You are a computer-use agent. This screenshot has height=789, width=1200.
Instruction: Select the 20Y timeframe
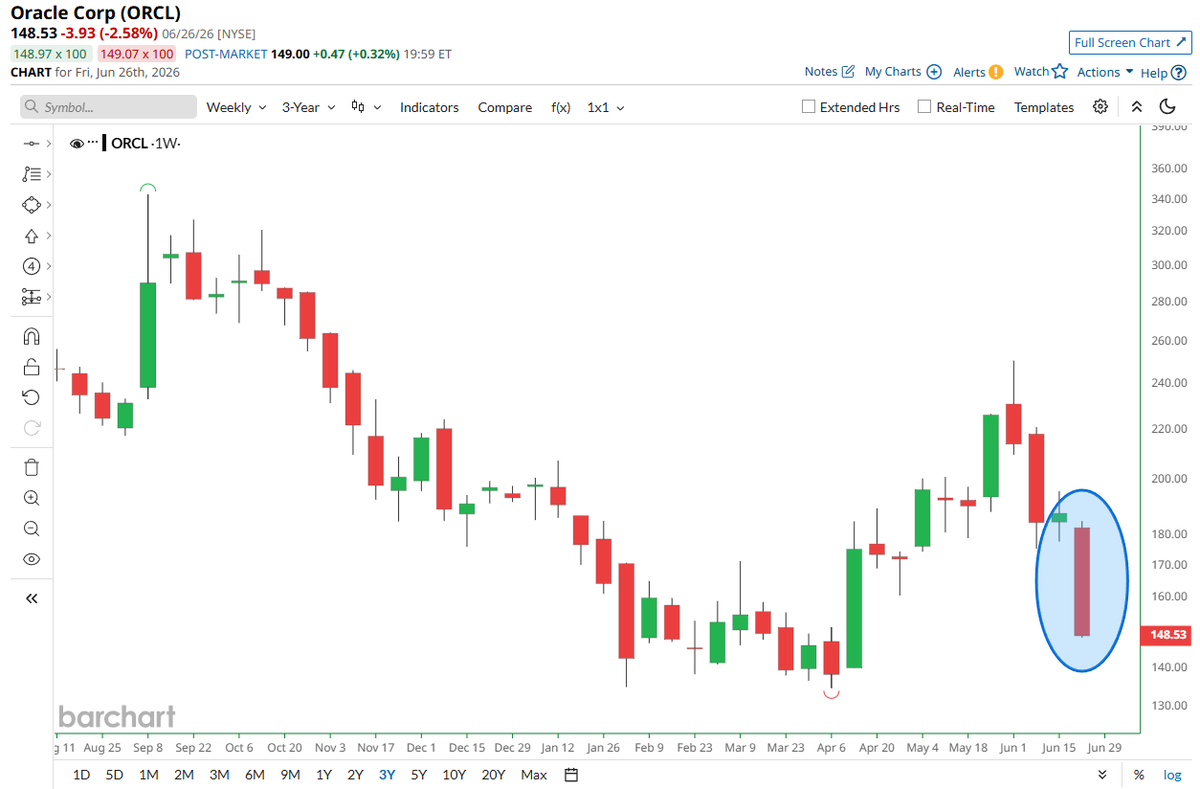point(493,774)
